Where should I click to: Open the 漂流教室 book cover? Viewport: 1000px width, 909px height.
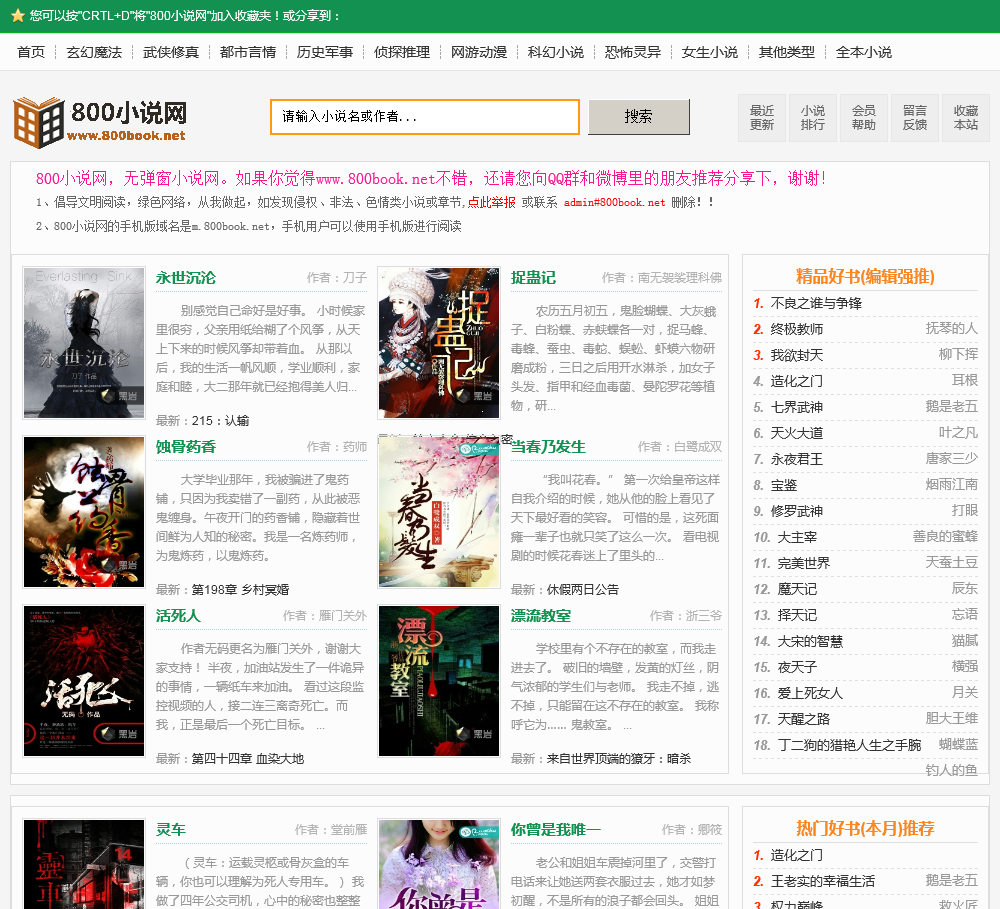(x=439, y=681)
